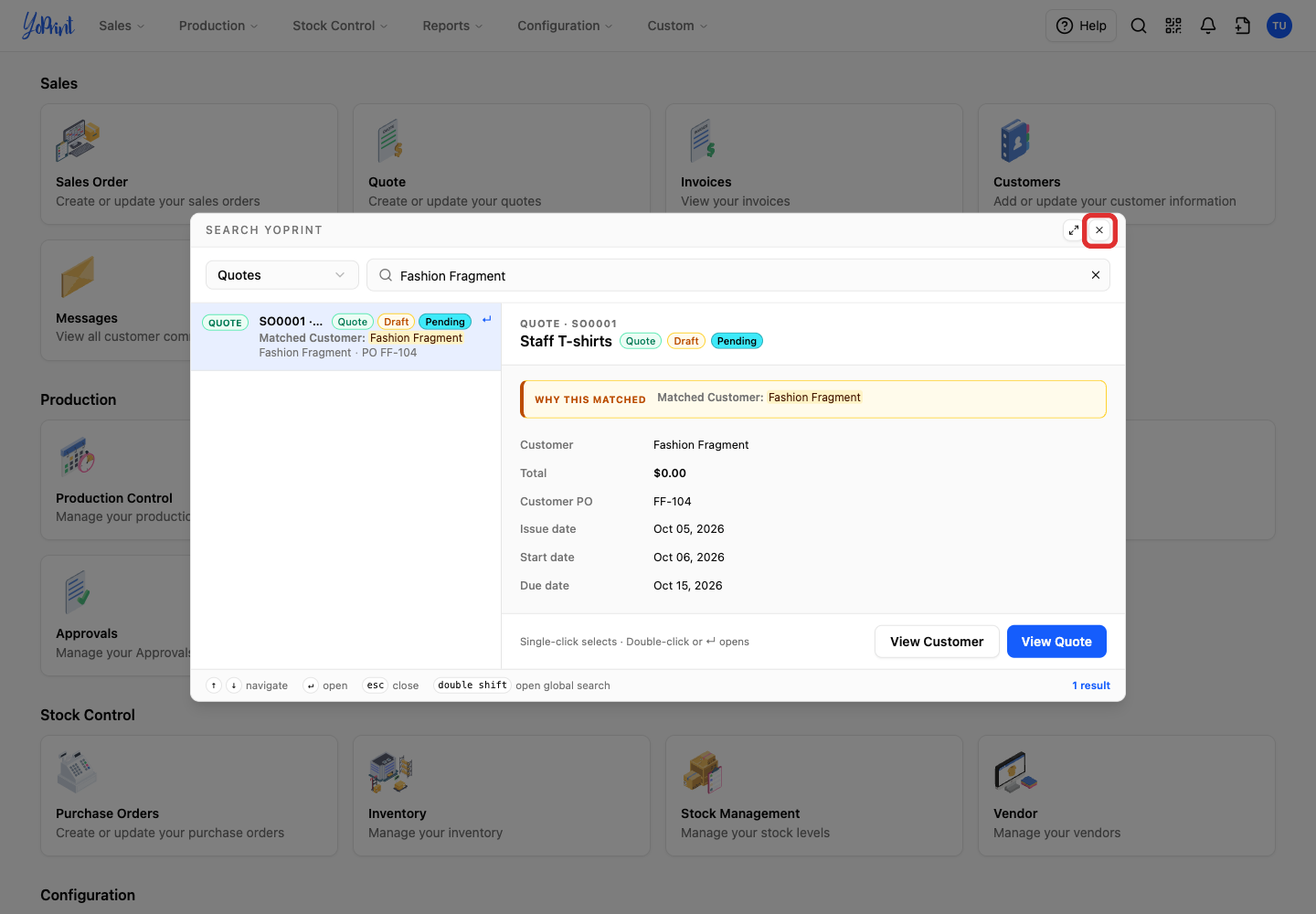Click the Total $0.00 value

(670, 473)
